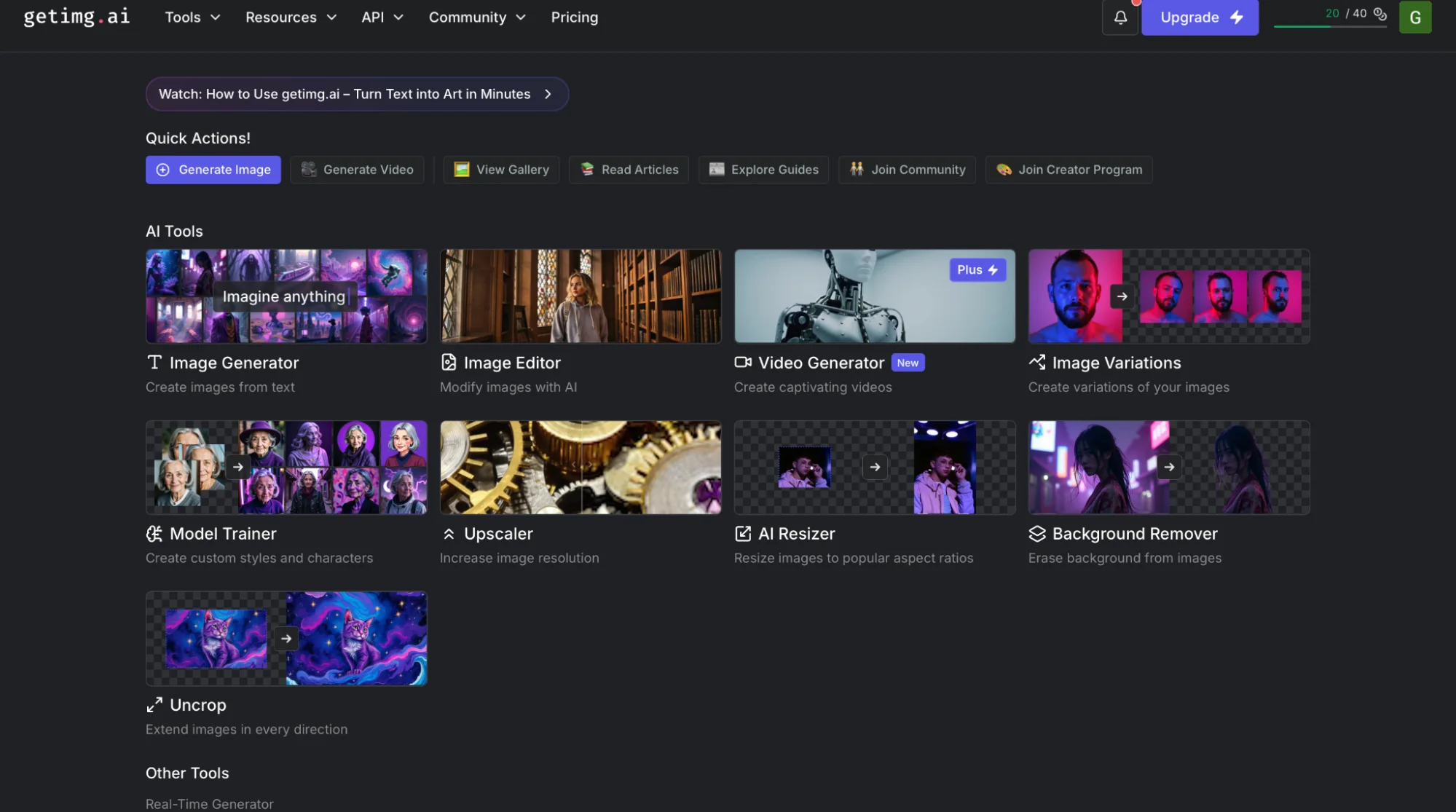Image resolution: width=1456 pixels, height=812 pixels.
Task: Click the New badge beside Video Generator
Action: click(x=908, y=363)
